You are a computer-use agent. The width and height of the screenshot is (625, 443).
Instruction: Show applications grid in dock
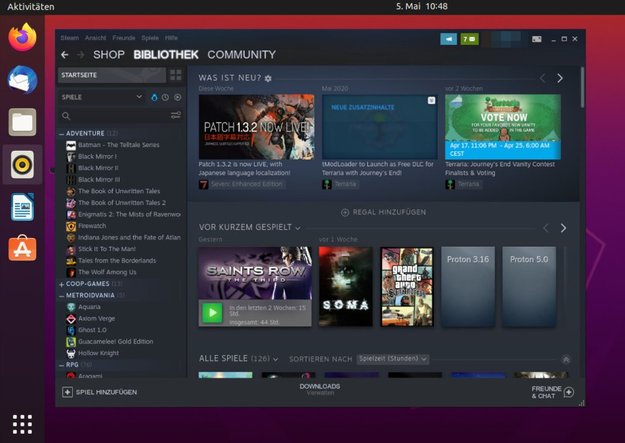pos(22,424)
